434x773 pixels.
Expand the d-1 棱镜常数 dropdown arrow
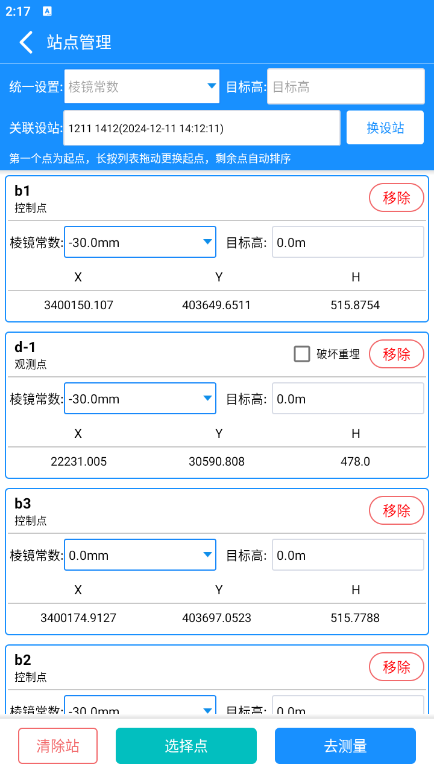point(208,398)
